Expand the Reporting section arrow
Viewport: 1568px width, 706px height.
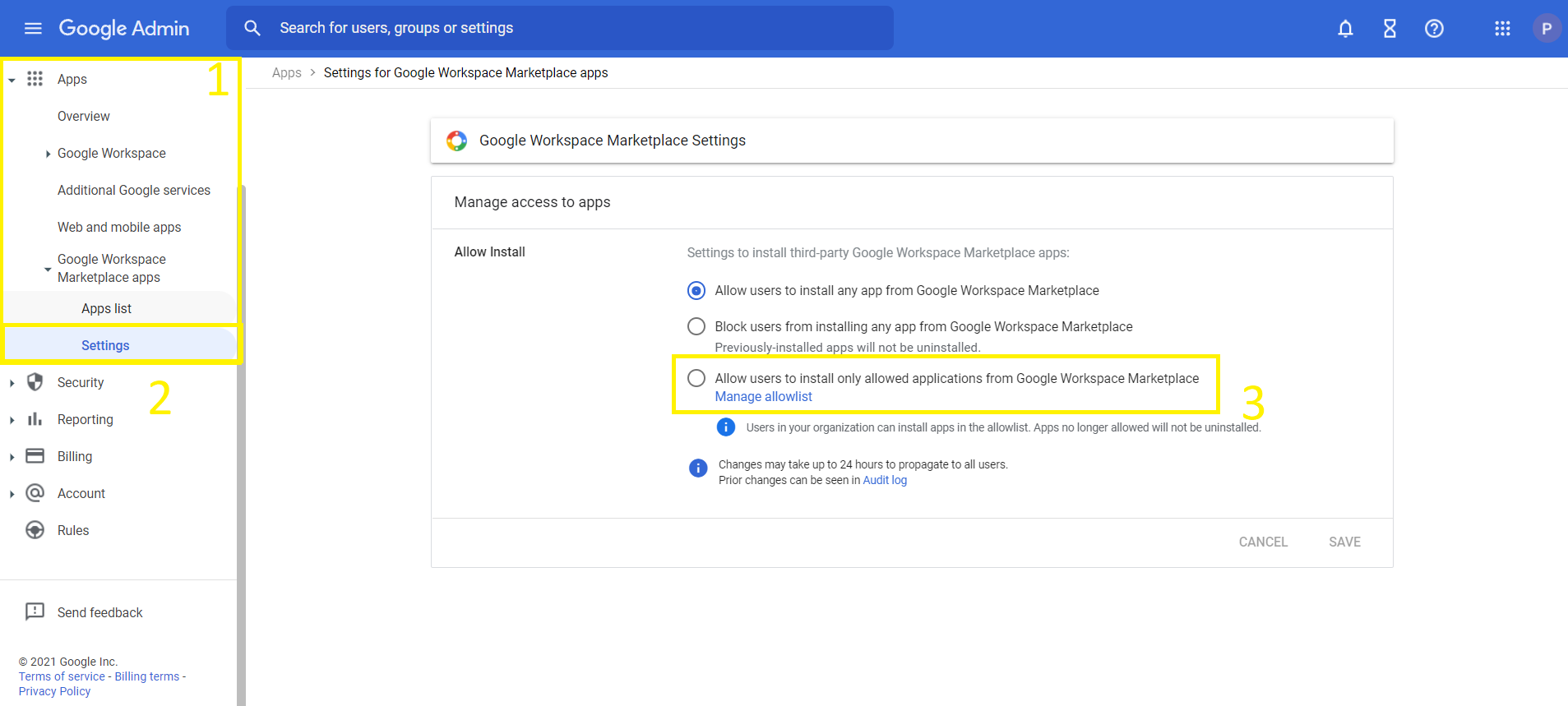coord(12,420)
